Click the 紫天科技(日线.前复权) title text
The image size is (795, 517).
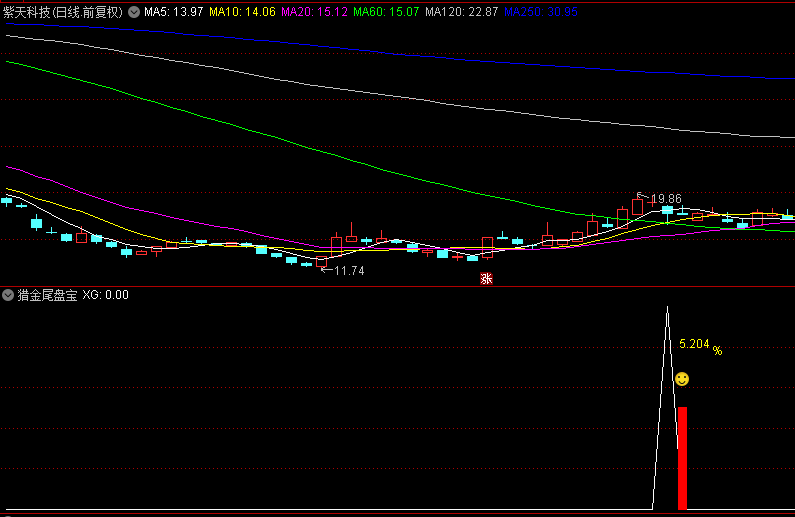[x=63, y=12]
